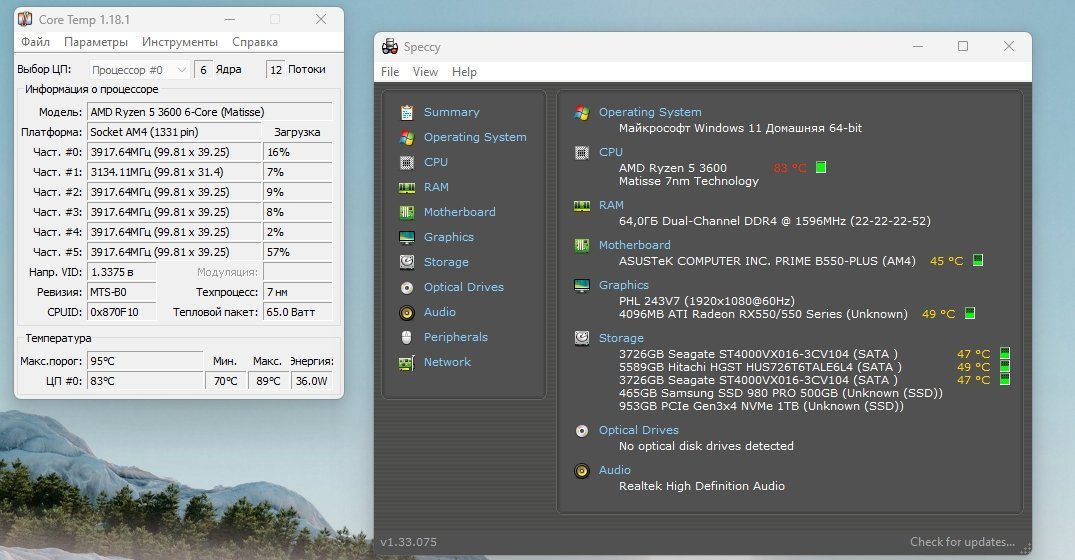Open Motherboard icon in Speccy sidebar
This screenshot has width=1075, height=560.
tap(407, 212)
